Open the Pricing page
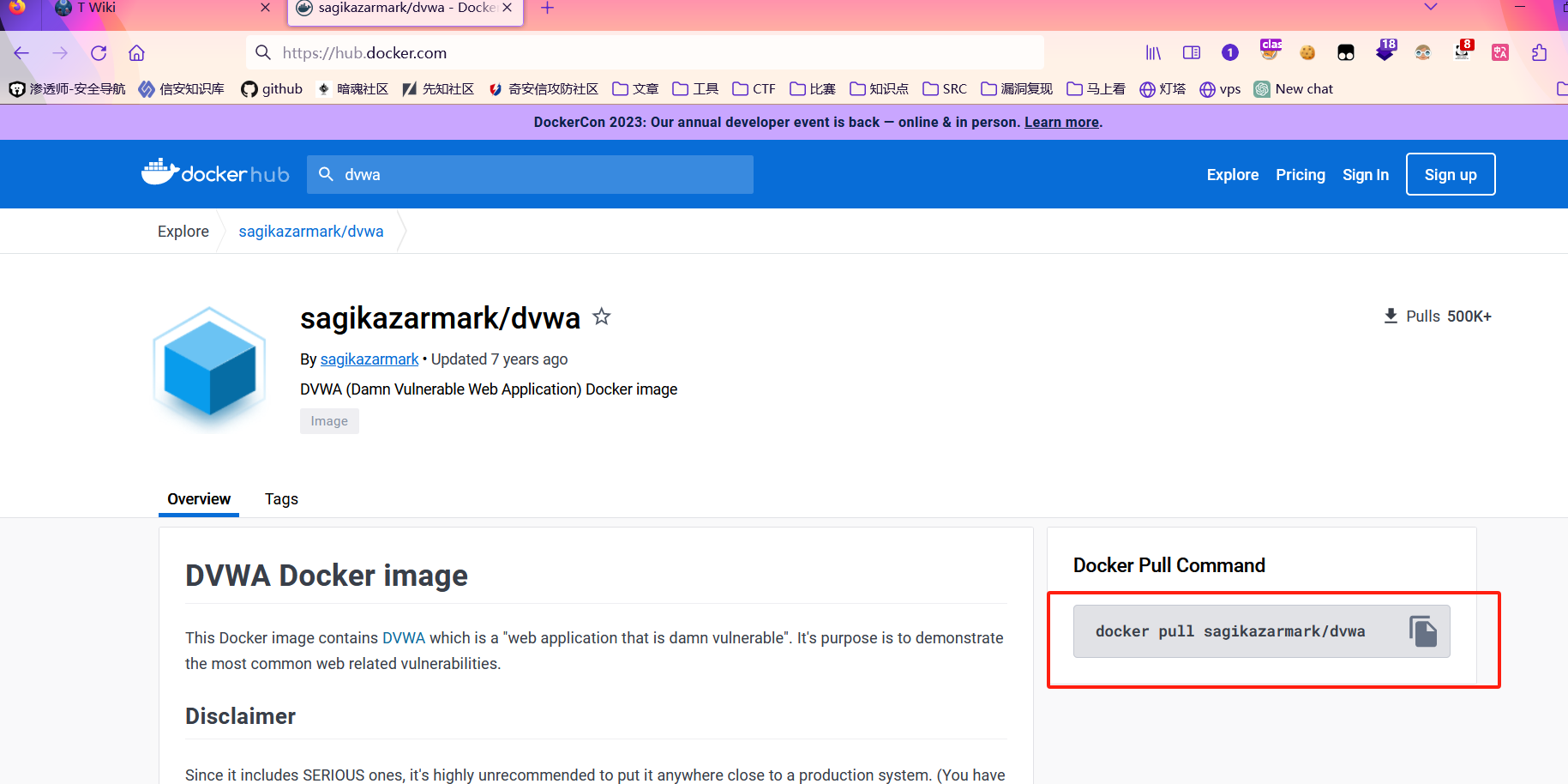 click(1301, 174)
